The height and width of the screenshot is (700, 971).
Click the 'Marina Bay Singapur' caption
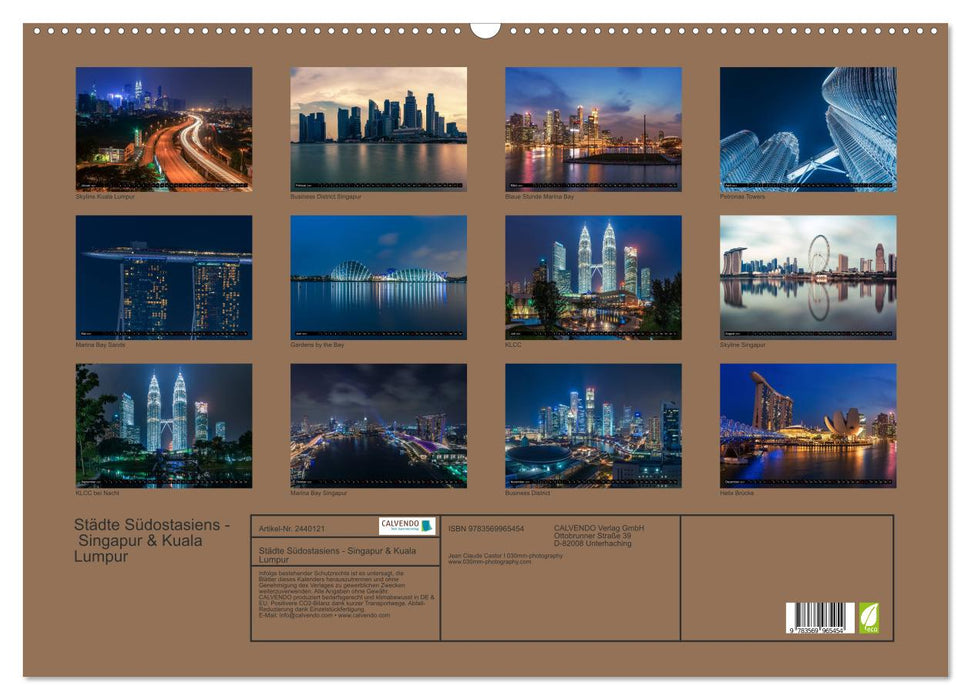tap(318, 493)
